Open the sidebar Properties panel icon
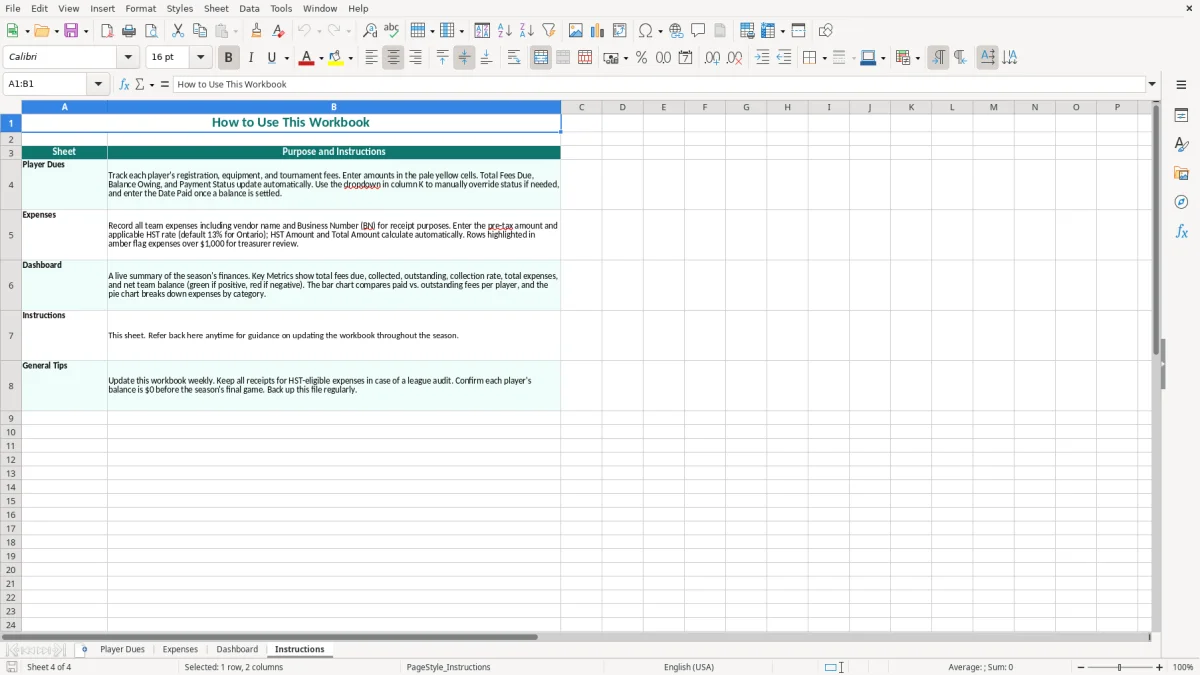Viewport: 1200px width, 675px height. [x=1181, y=115]
